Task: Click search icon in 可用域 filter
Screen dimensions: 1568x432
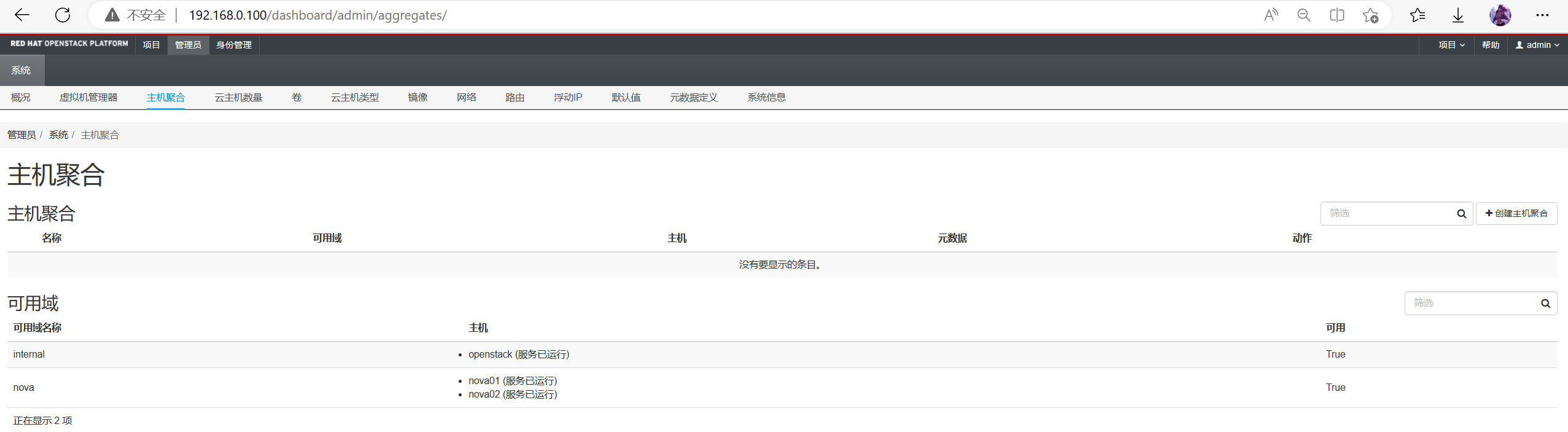Action: (x=1545, y=303)
